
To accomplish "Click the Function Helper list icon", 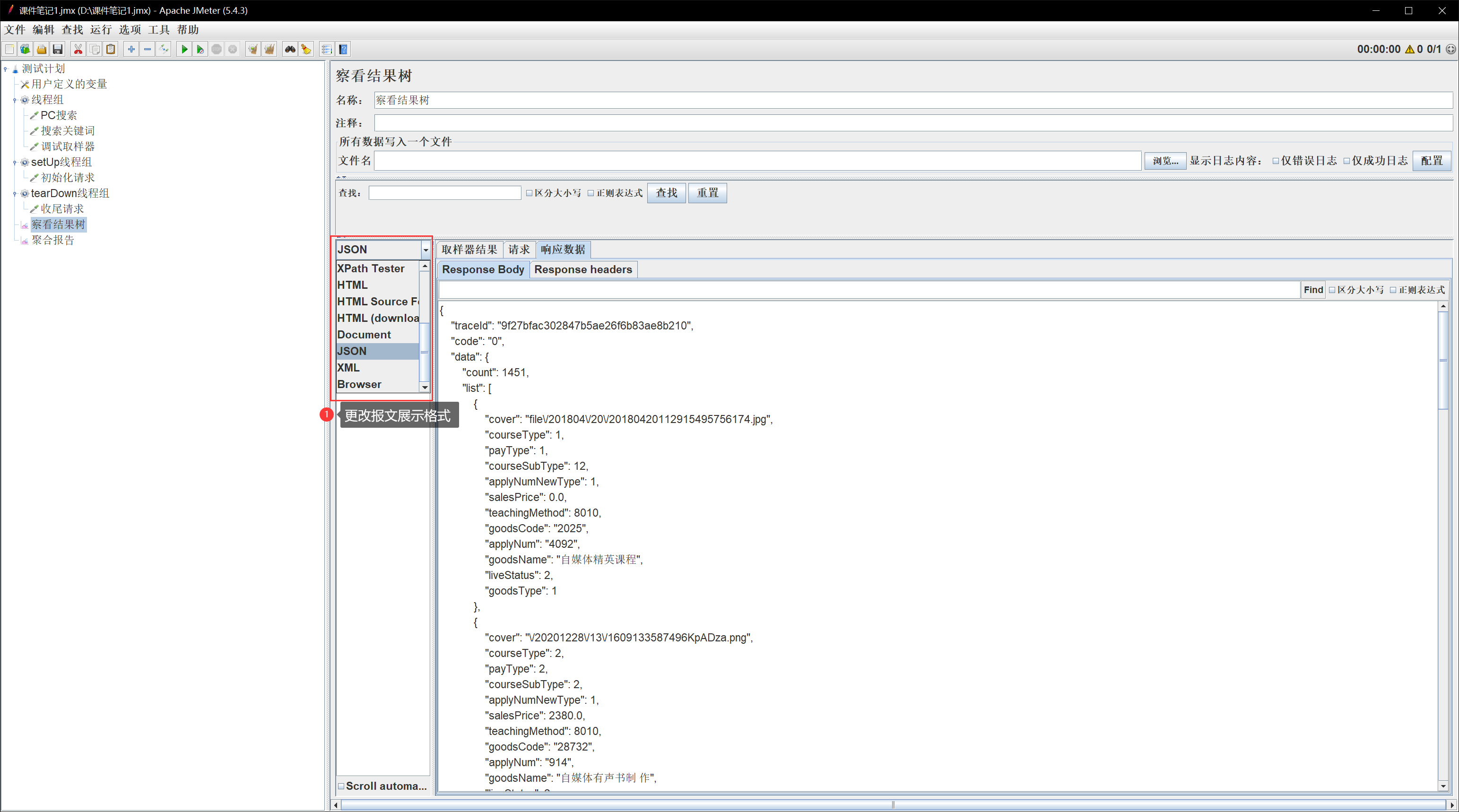I will click(x=326, y=49).
